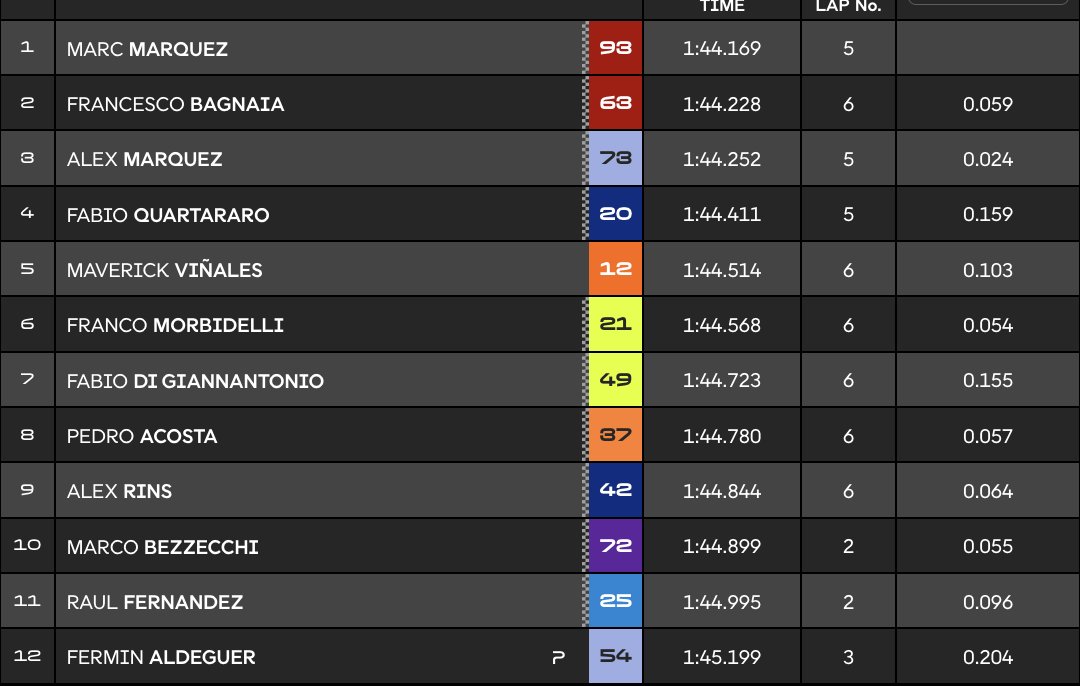Click the 0.204 gap for Aldeguer

click(x=988, y=657)
